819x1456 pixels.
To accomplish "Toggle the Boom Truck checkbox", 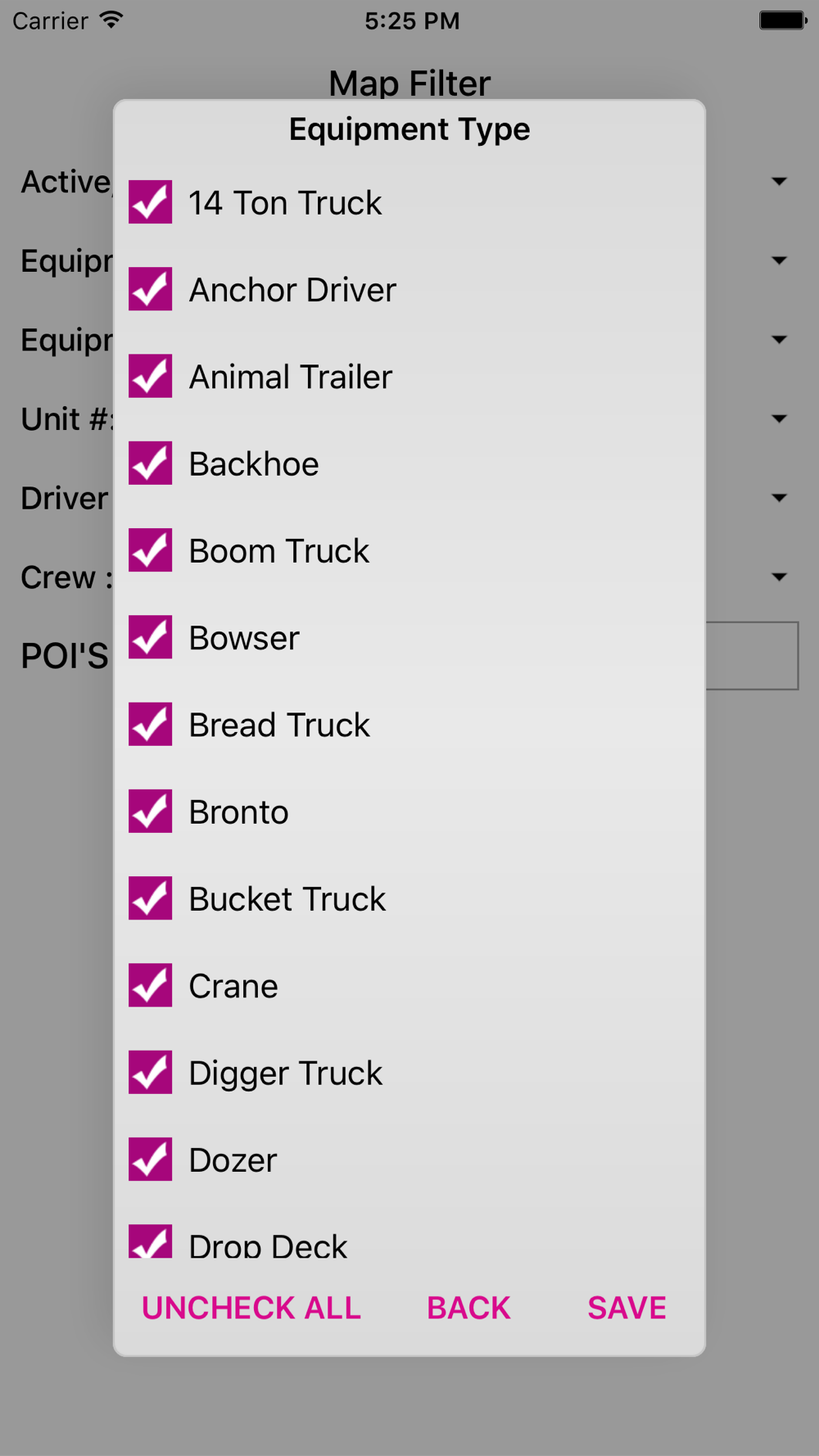I will tap(151, 550).
